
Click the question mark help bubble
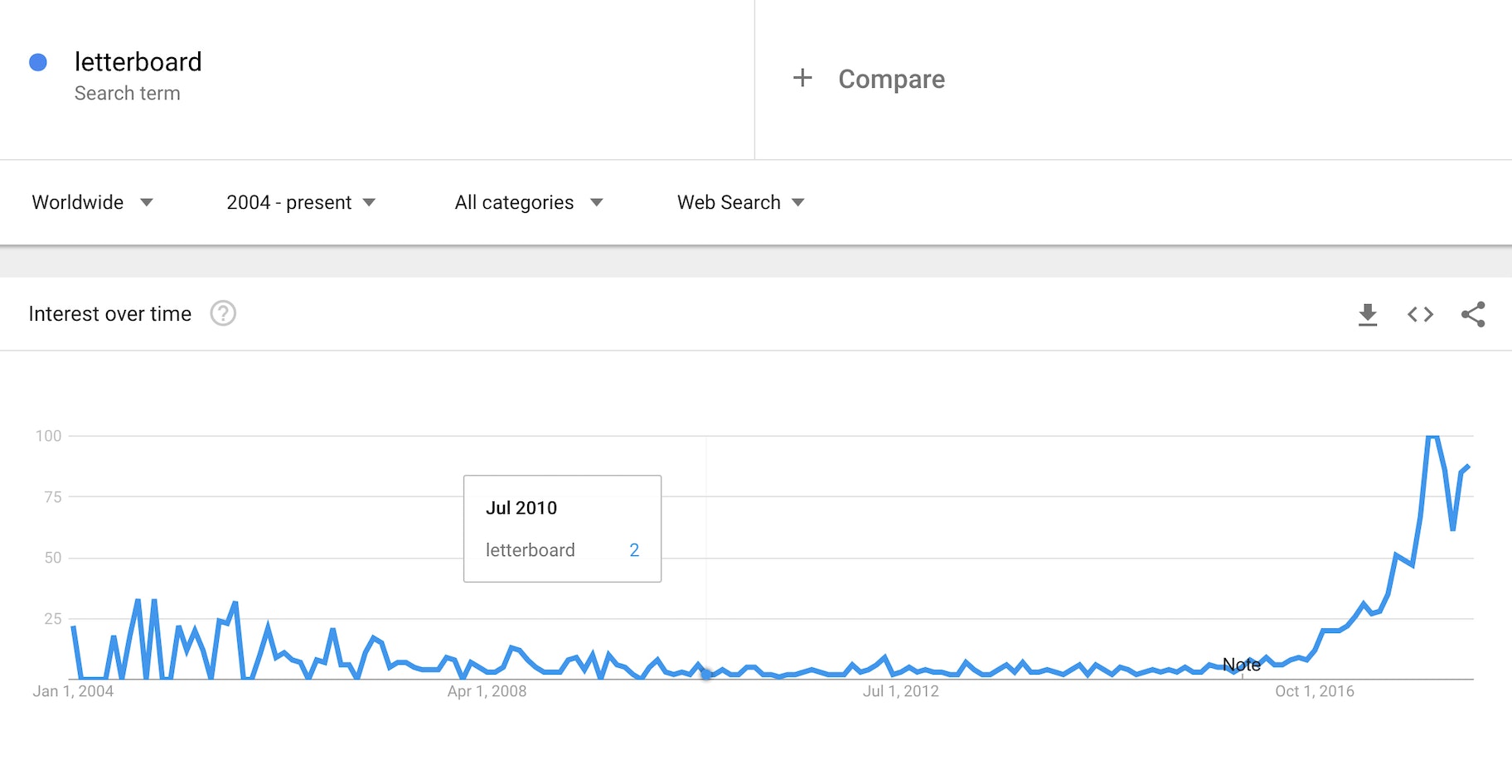click(222, 314)
